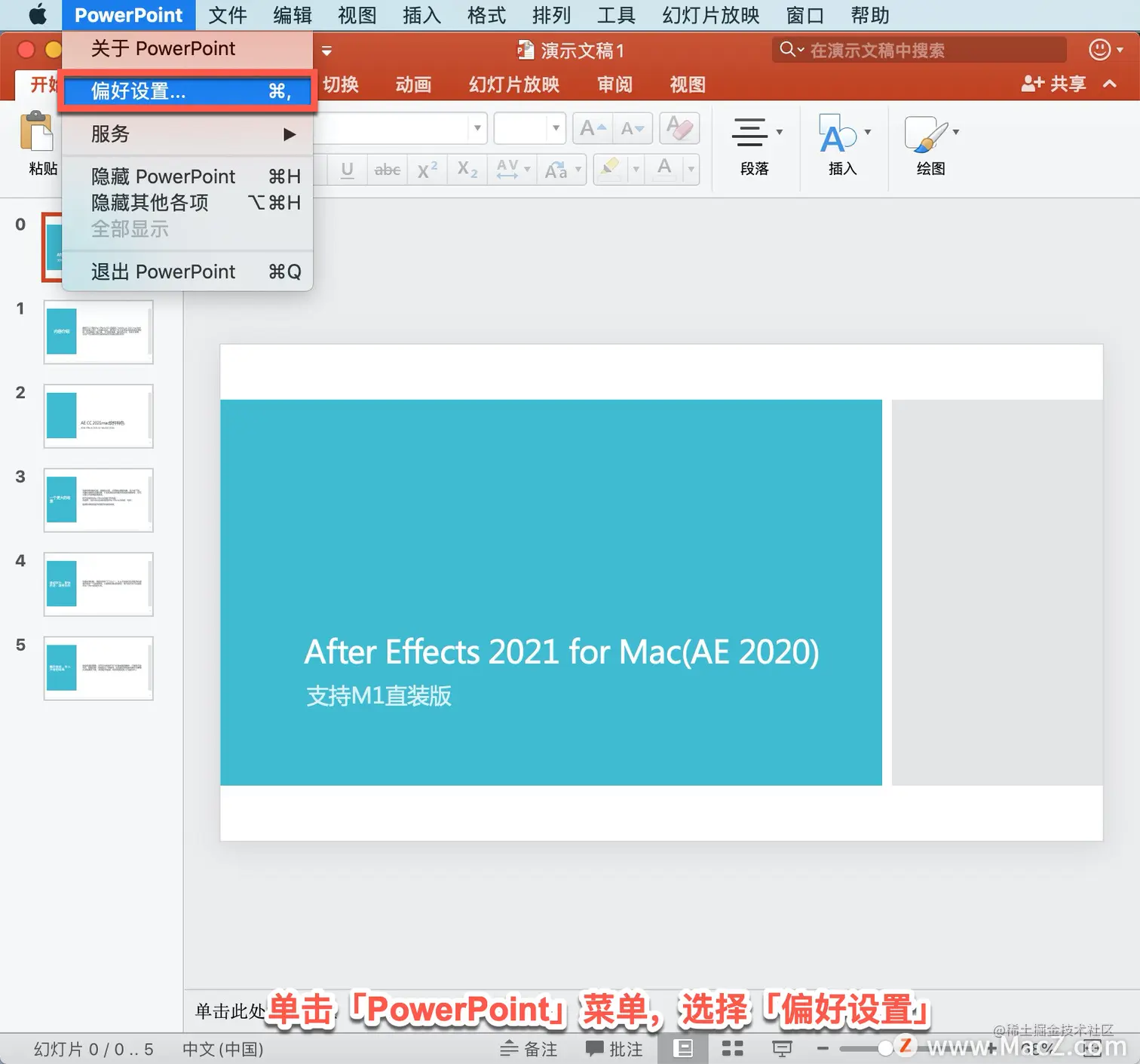Image resolution: width=1140 pixels, height=1064 pixels.
Task: Click the Share (共享) button
Action: pyautogui.click(x=1054, y=84)
